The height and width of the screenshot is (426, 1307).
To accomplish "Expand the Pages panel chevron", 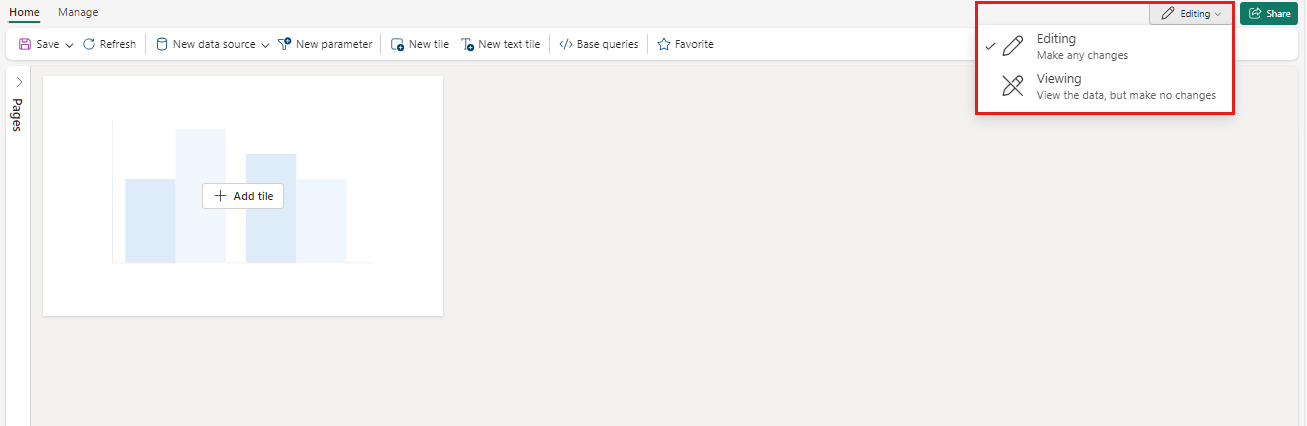I will [x=19, y=82].
